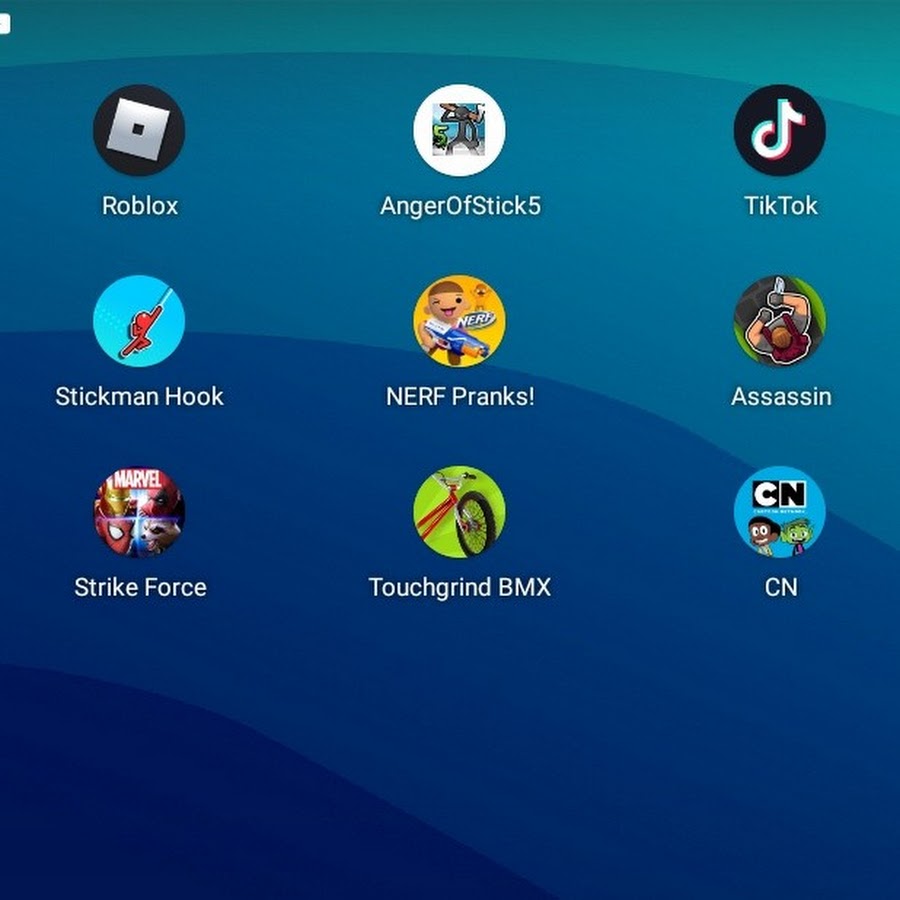Open the Assassin game icon
Viewport: 900px width, 900px height.
coord(779,321)
